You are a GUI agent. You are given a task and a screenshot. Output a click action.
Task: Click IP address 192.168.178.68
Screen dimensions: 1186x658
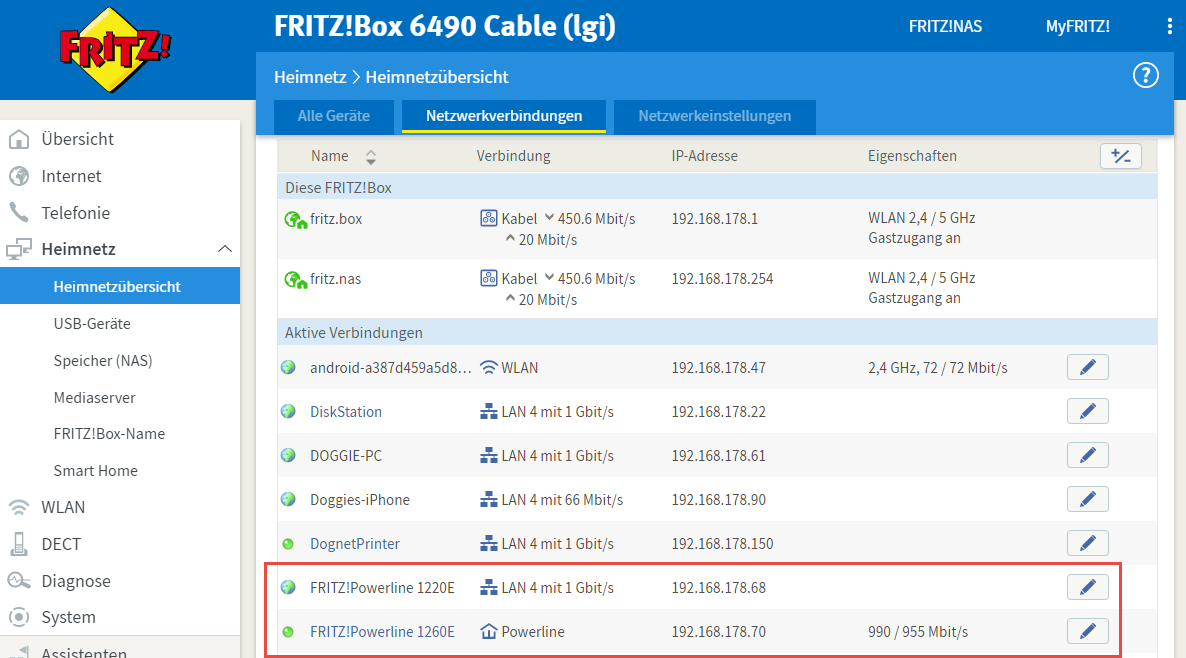tap(719, 588)
